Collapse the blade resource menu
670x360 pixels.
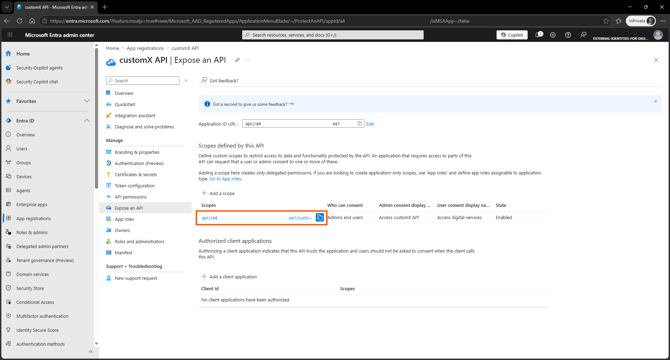click(x=186, y=81)
